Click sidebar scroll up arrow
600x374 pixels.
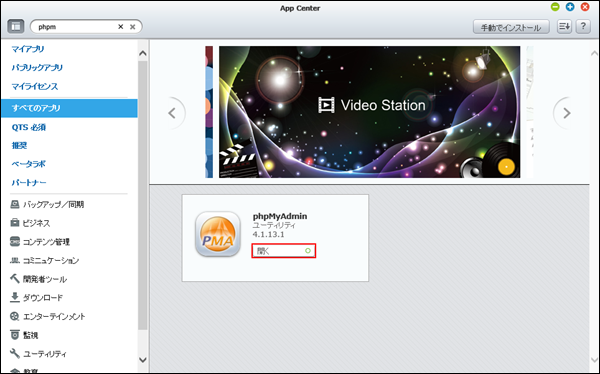tap(143, 53)
